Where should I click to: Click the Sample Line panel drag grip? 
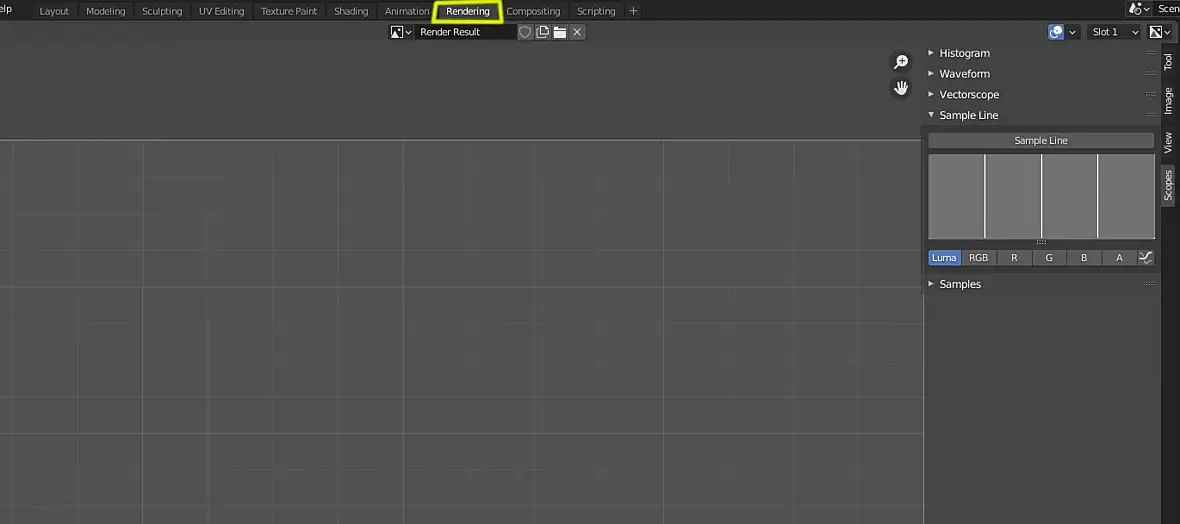tap(1150, 115)
